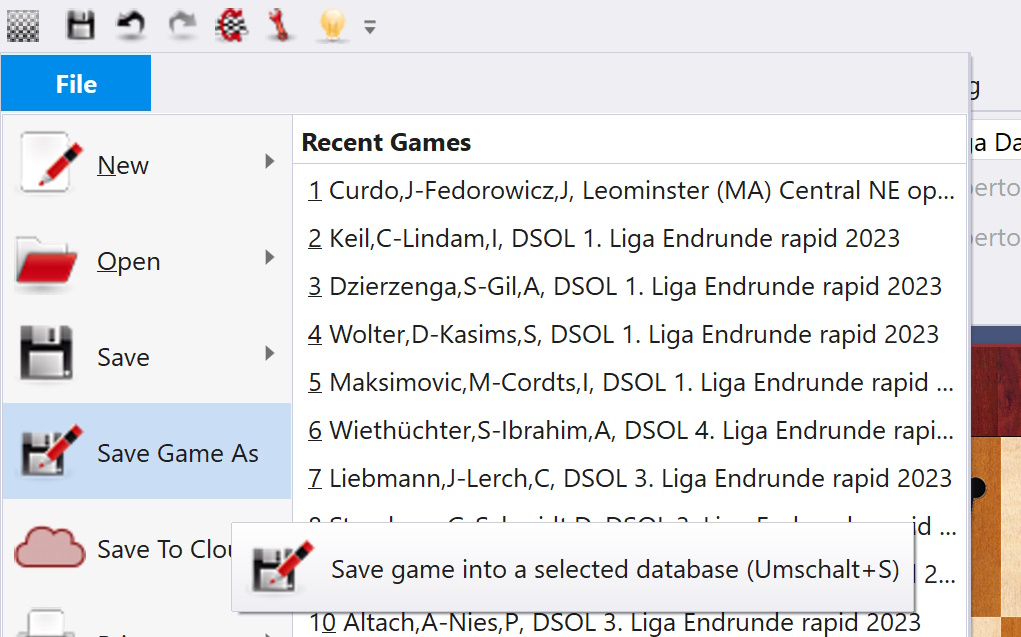
Task: Open recent game Keil,C-Lindam,I
Action: [600, 238]
